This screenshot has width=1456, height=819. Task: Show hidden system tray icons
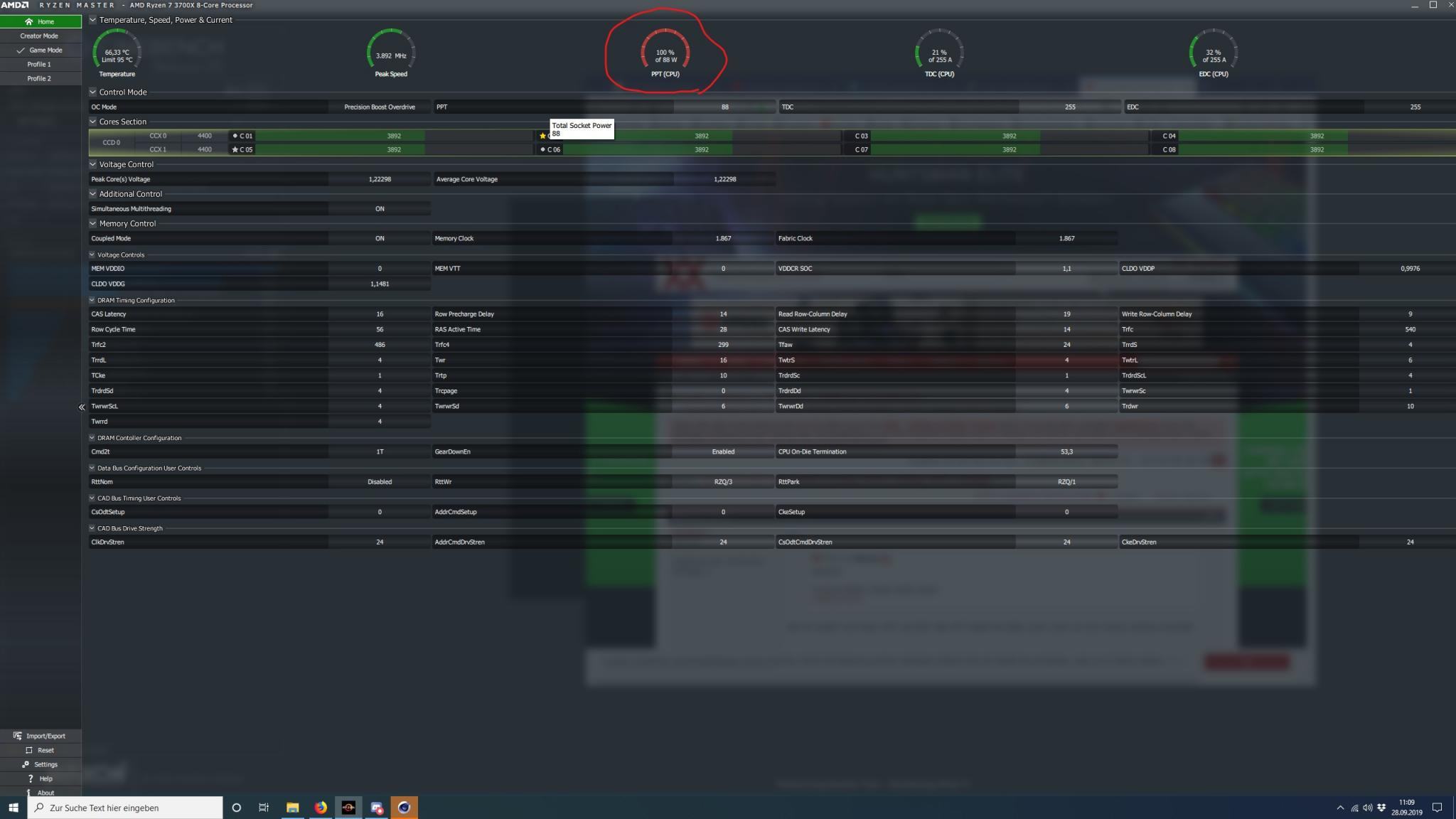pos(1340,808)
